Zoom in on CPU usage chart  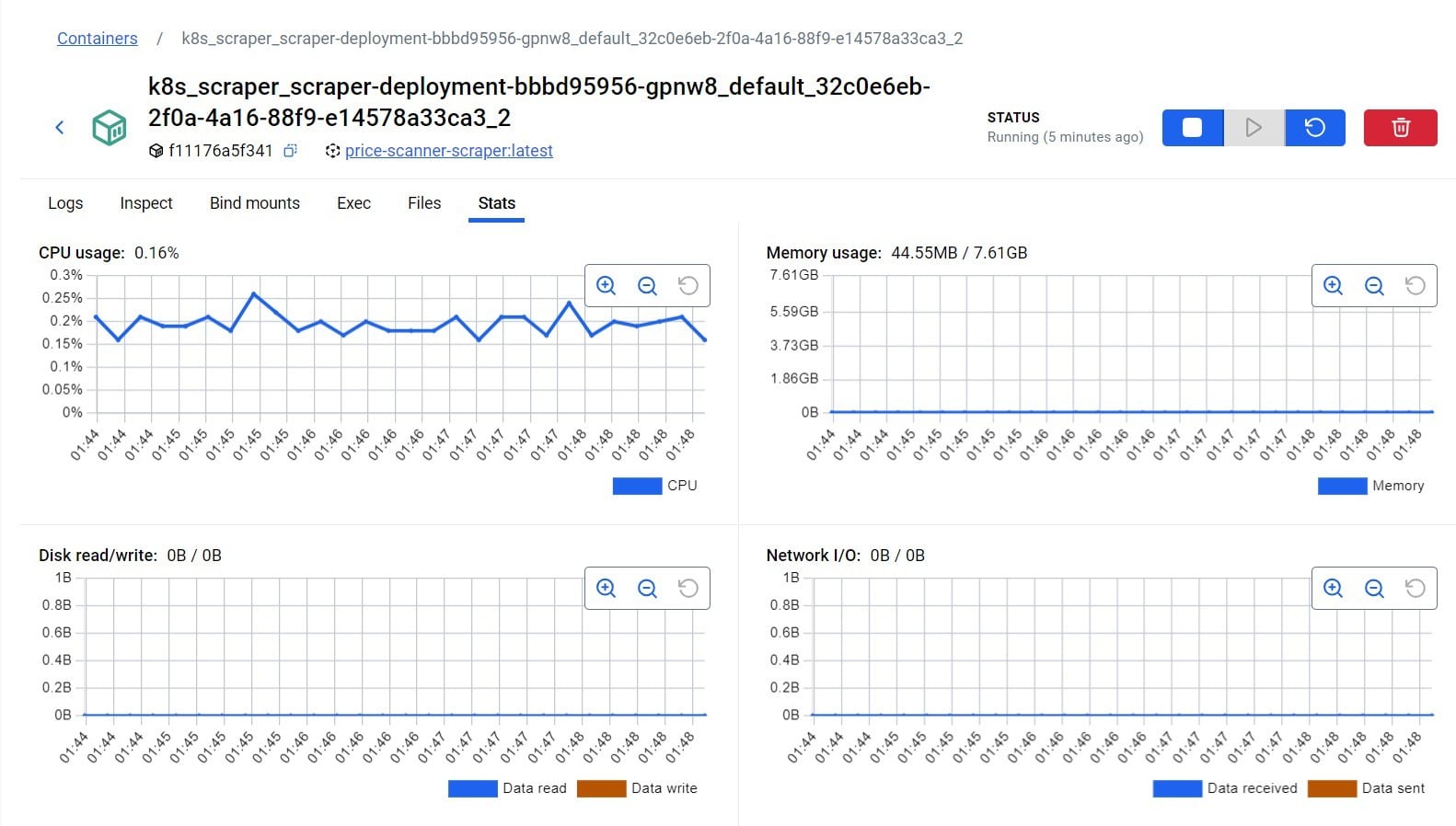606,286
